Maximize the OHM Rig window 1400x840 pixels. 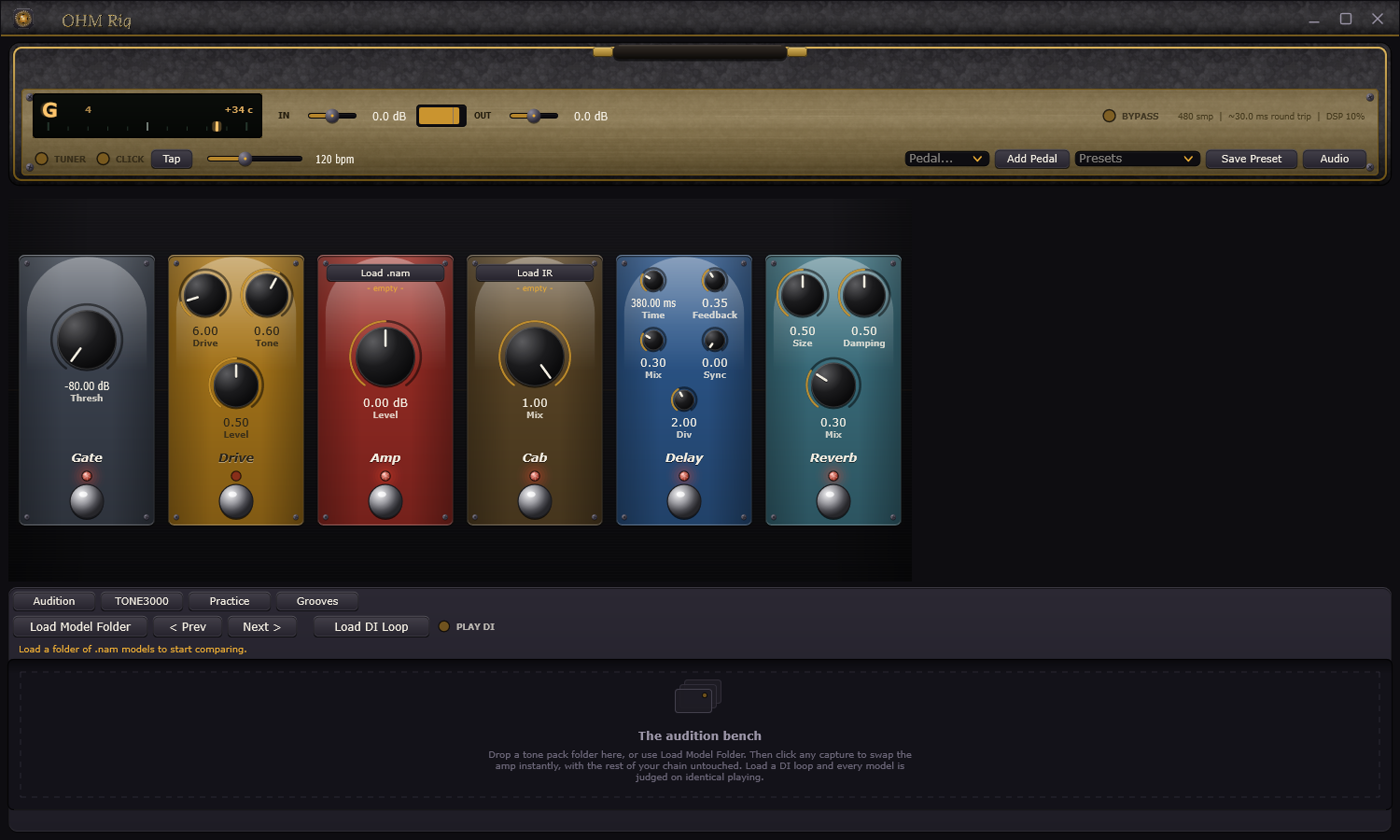click(1346, 18)
